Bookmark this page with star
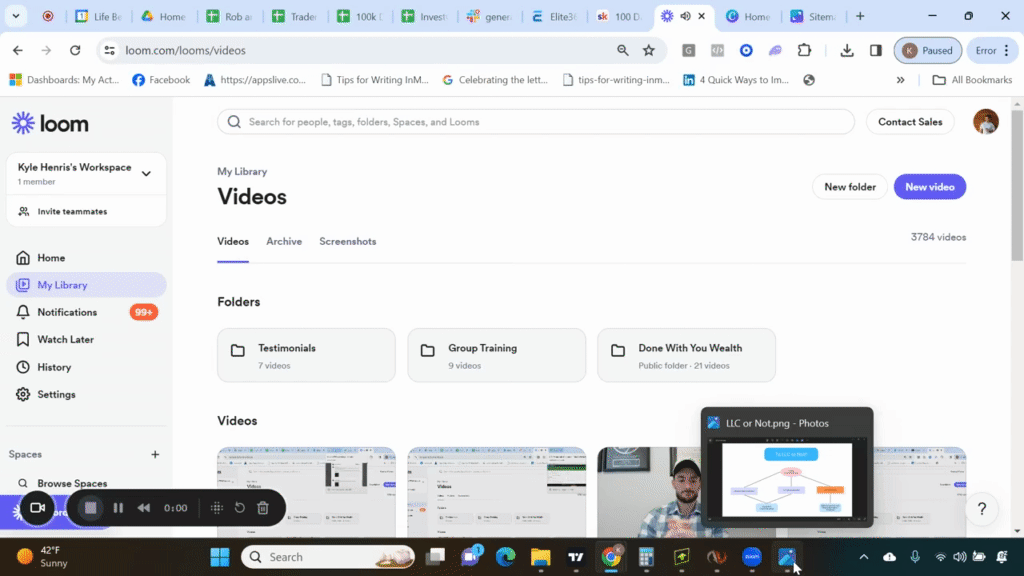The image size is (1024, 576). point(648,50)
